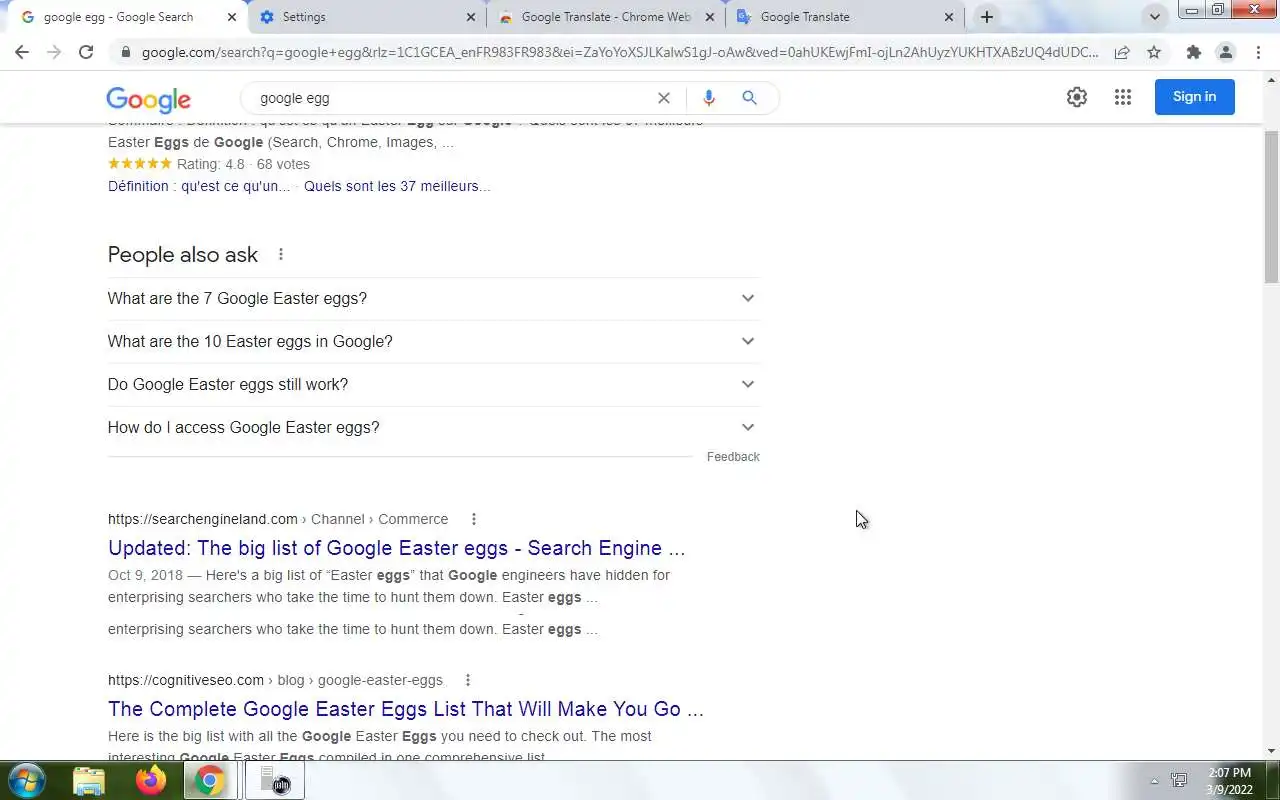Go to Google home via logo
The width and height of the screenshot is (1280, 800).
[148, 99]
